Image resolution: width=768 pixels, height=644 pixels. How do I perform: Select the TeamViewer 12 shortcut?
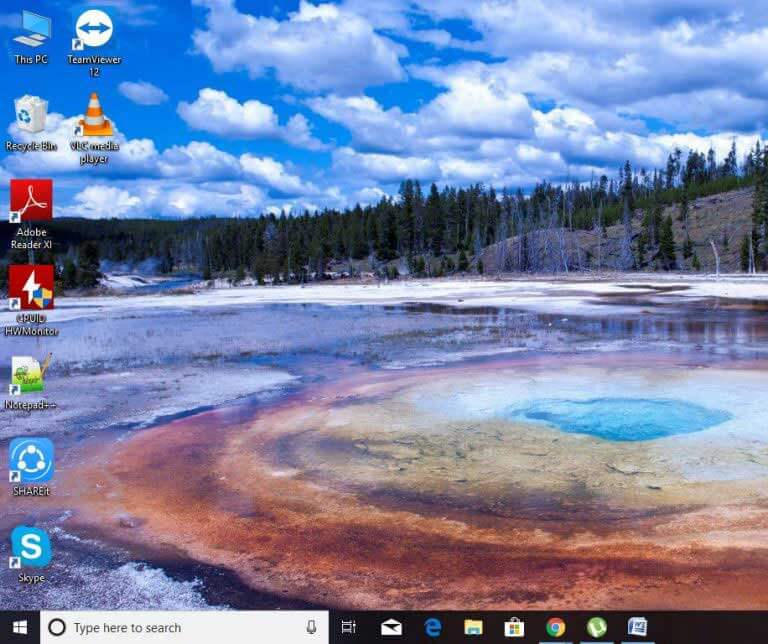94,42
